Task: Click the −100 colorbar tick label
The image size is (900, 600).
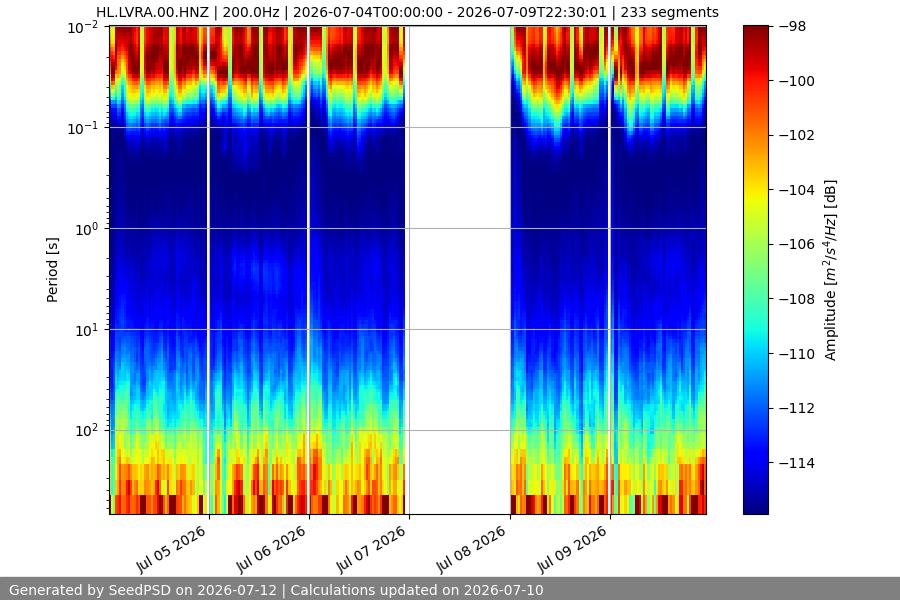Action: [x=797, y=81]
